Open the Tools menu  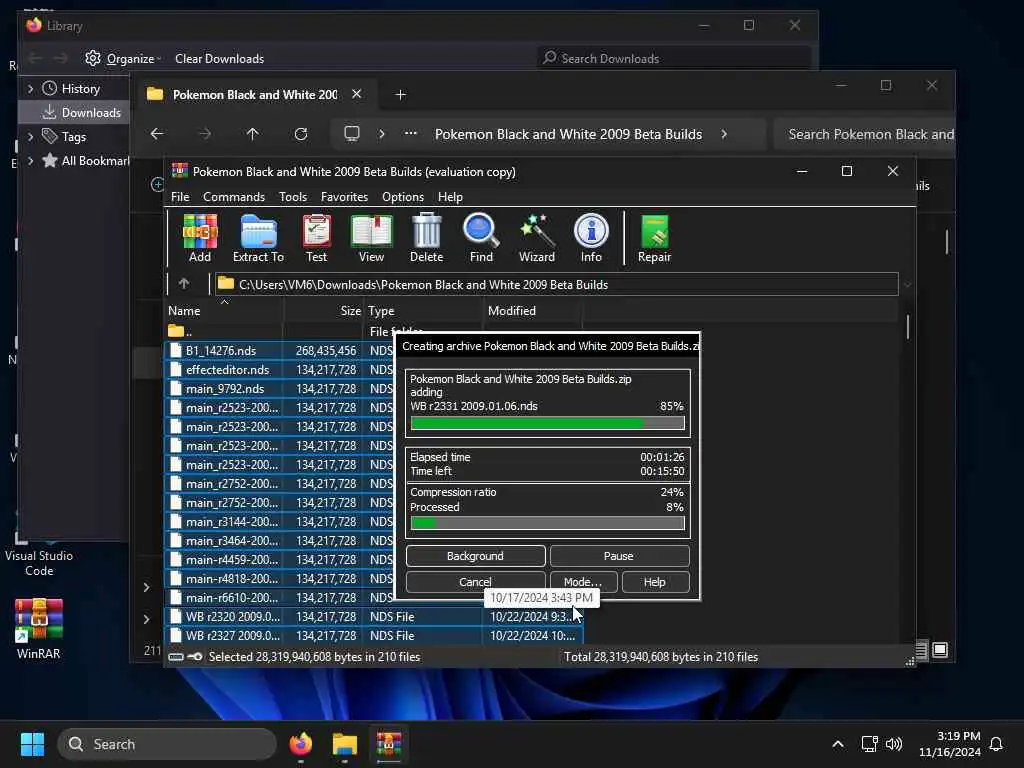point(293,197)
